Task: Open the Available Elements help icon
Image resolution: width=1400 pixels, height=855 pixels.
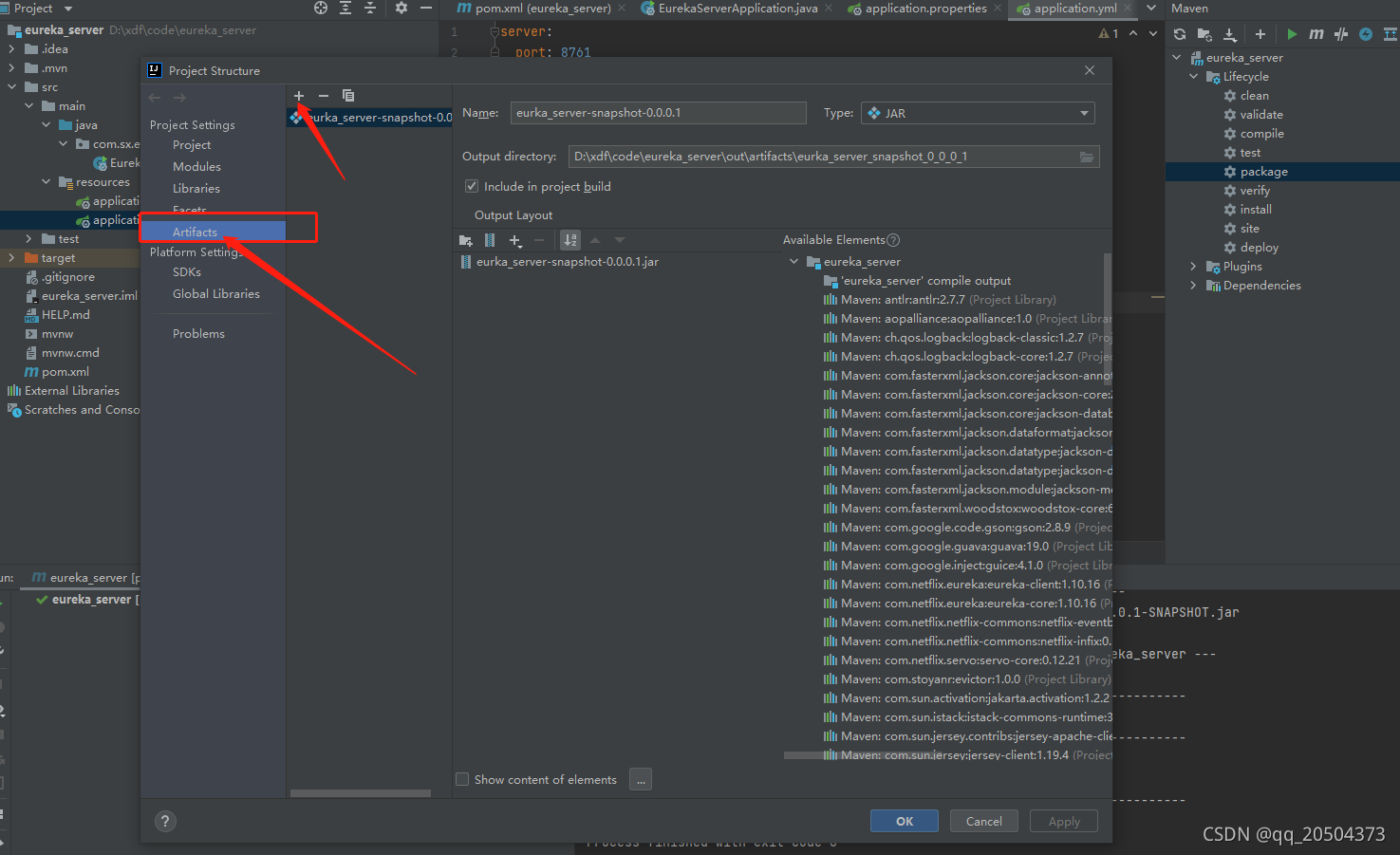Action: 893,240
